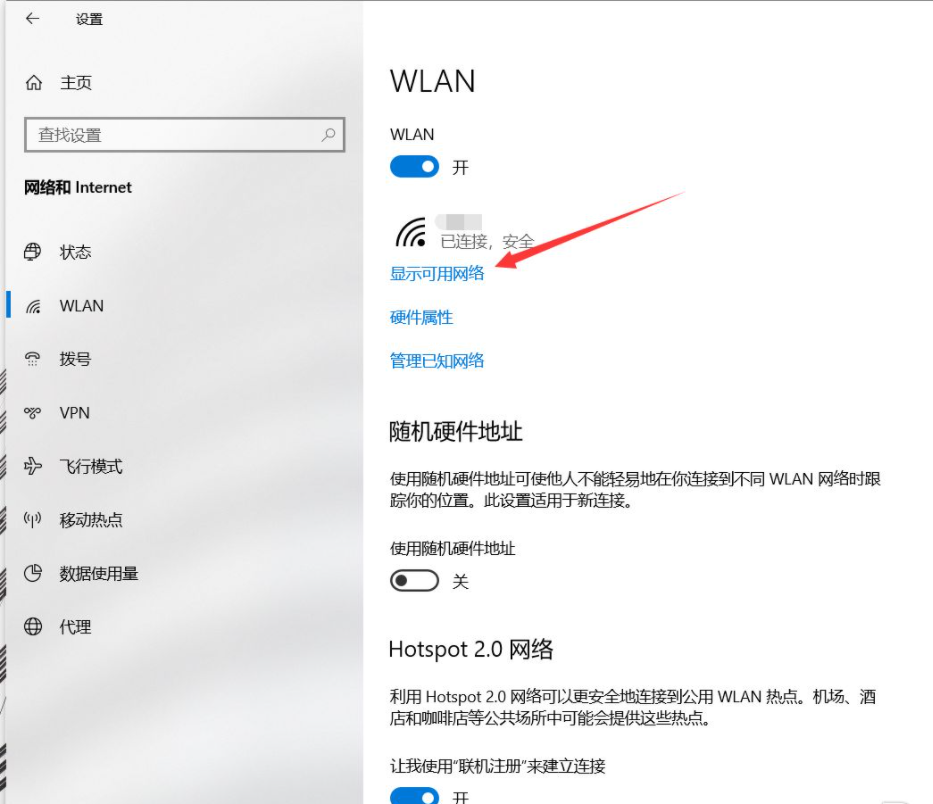Turn off the WLAN switch

[x=414, y=167]
